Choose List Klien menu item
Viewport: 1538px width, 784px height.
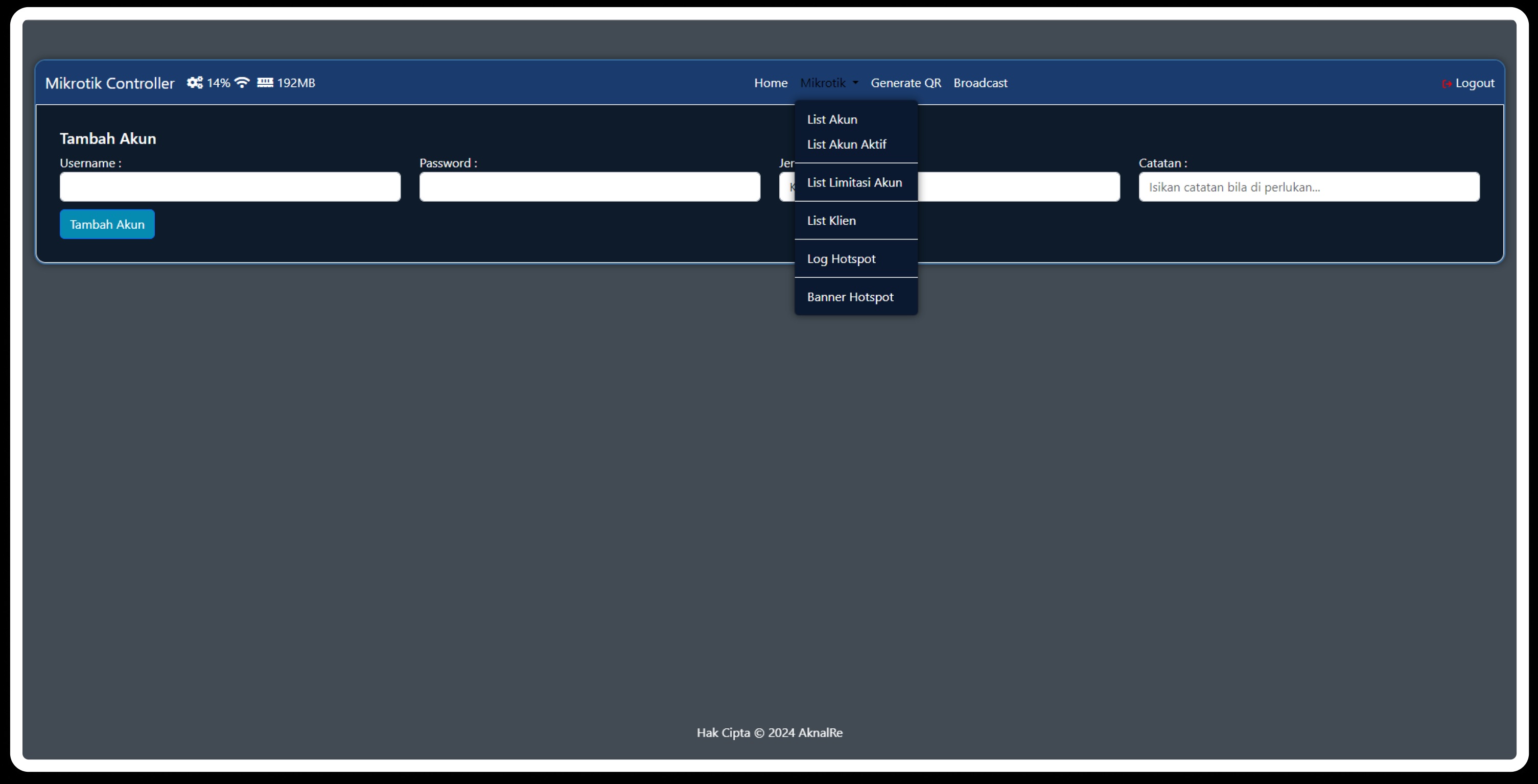pyautogui.click(x=831, y=221)
